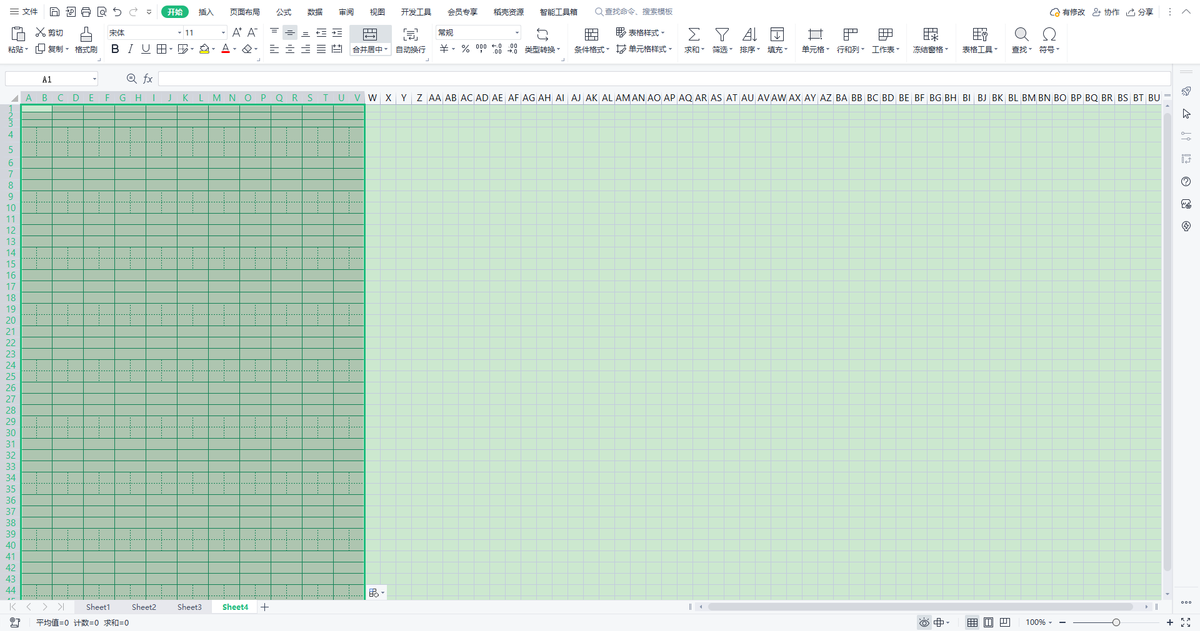This screenshot has height=631, width=1200.
Task: Expand the quick access toolbar customize arrow
Action: coord(149,12)
